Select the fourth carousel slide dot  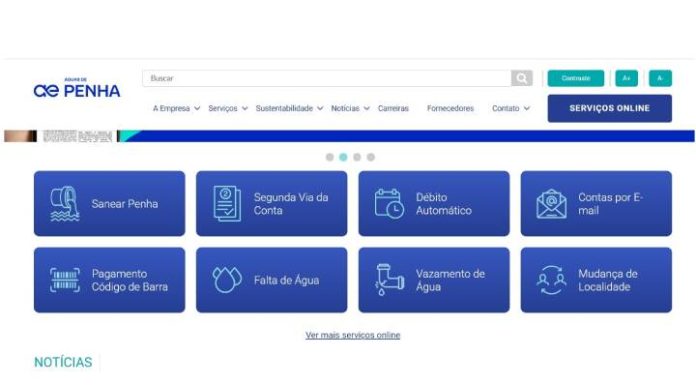tap(371, 157)
